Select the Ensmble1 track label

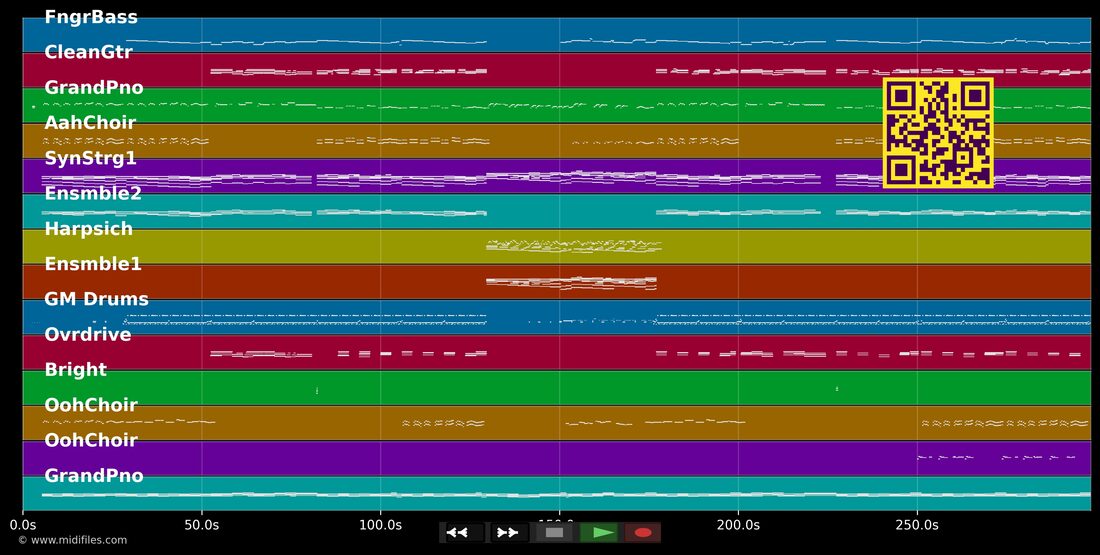pos(93,264)
